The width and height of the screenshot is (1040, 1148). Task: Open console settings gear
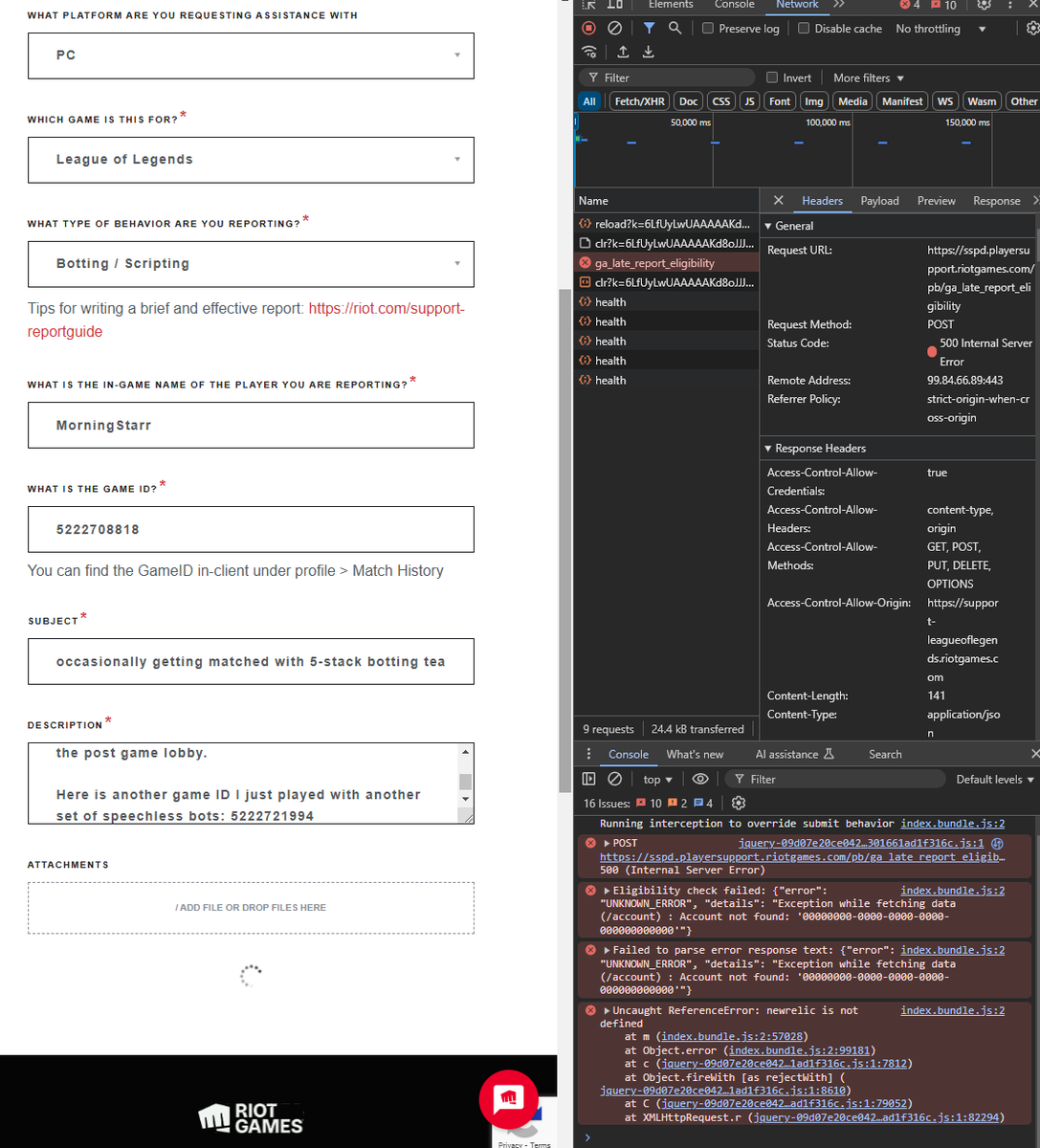739,804
